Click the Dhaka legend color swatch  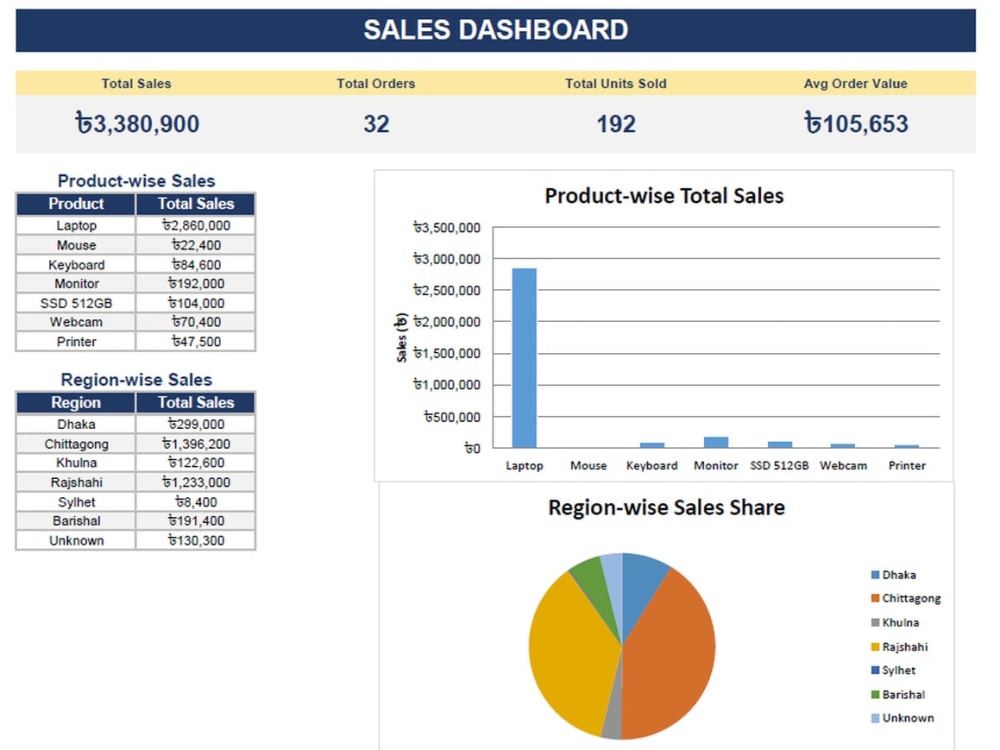[x=875, y=575]
